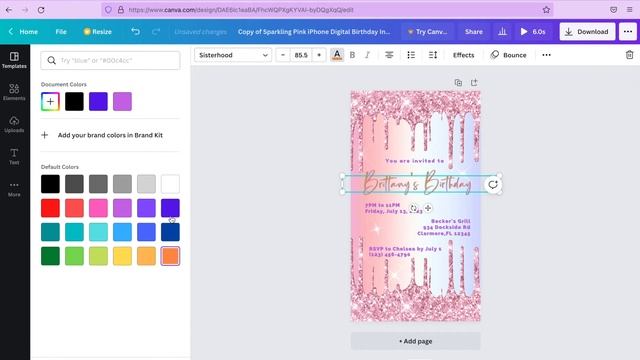
Task: Go back in browser history
Action: [x=9, y=10]
